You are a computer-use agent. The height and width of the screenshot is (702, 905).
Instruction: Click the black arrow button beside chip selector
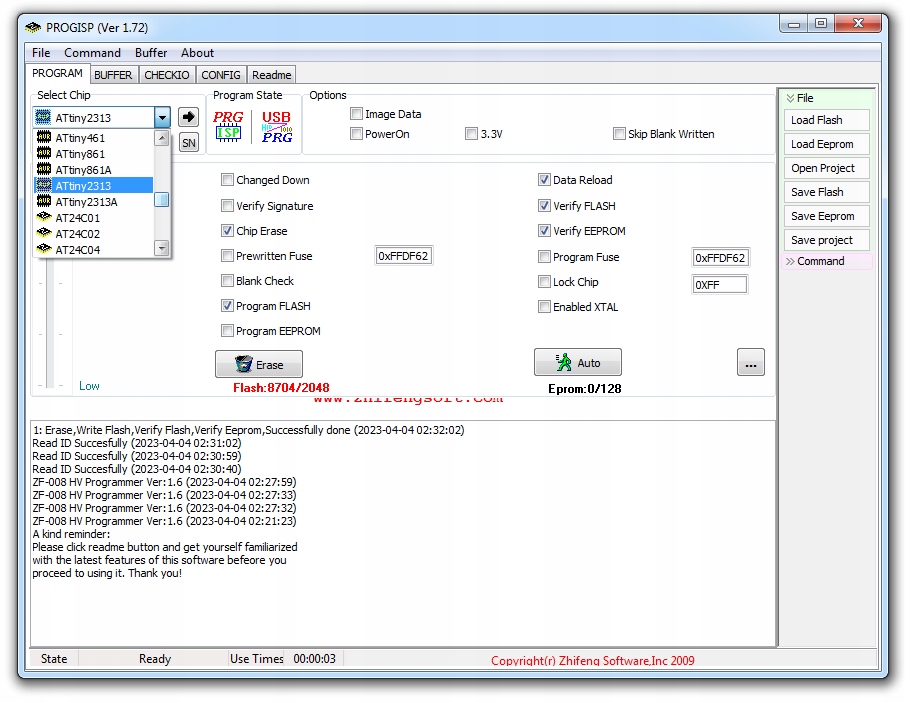[x=188, y=117]
